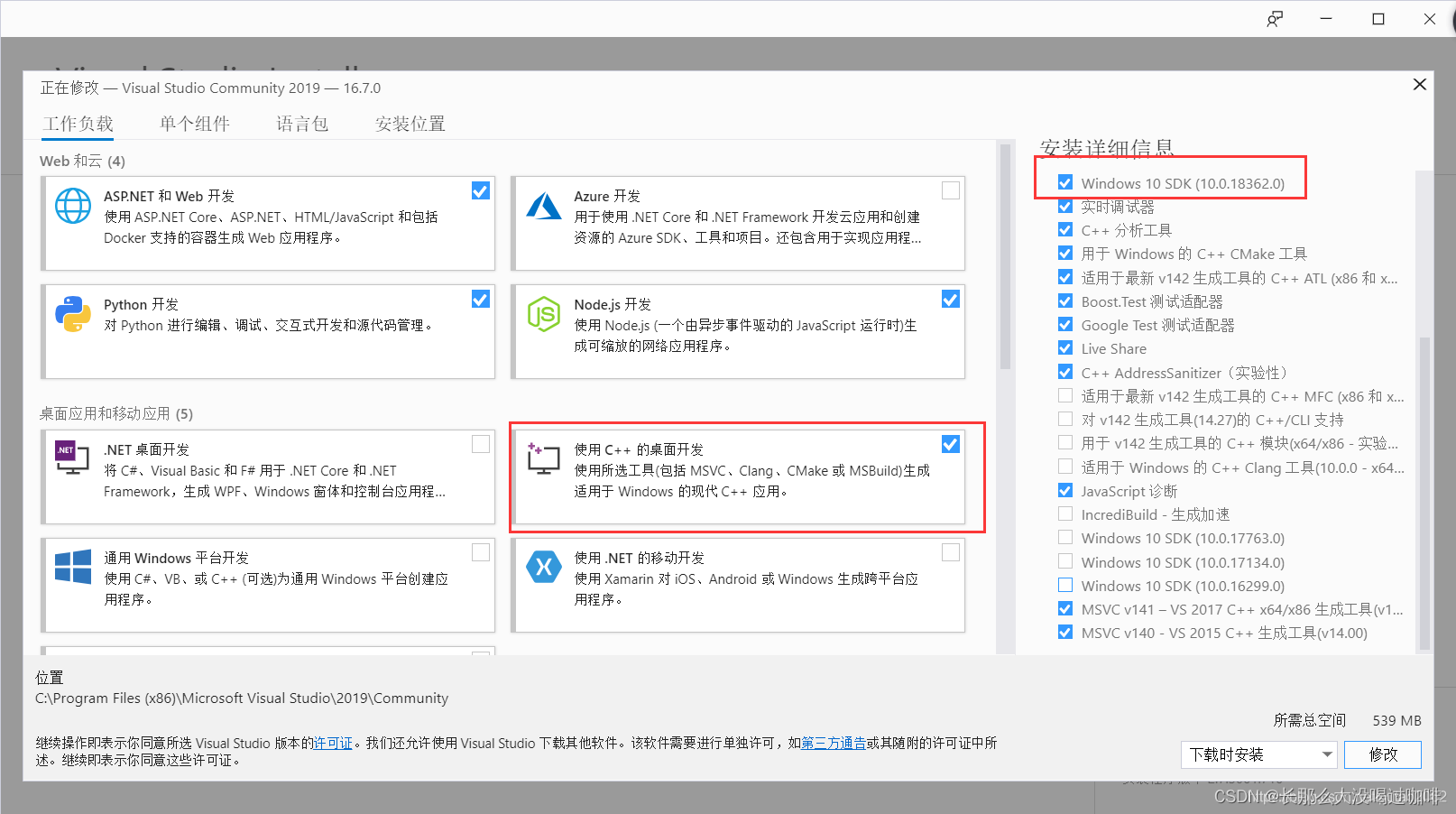Toggle Windows 10 SDK (10.0.18362.0) checkbox
Image resolution: width=1456 pixels, height=814 pixels.
pos(1065,182)
